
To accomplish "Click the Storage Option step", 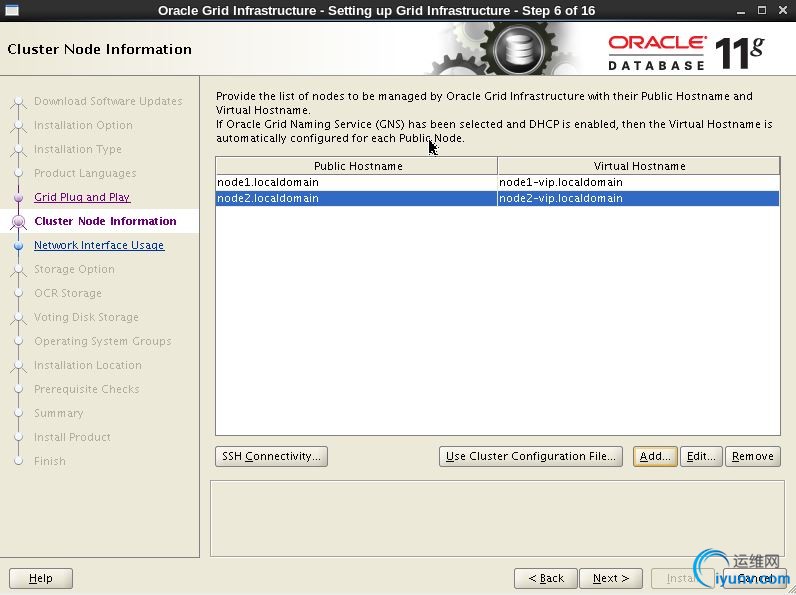I will [x=74, y=269].
